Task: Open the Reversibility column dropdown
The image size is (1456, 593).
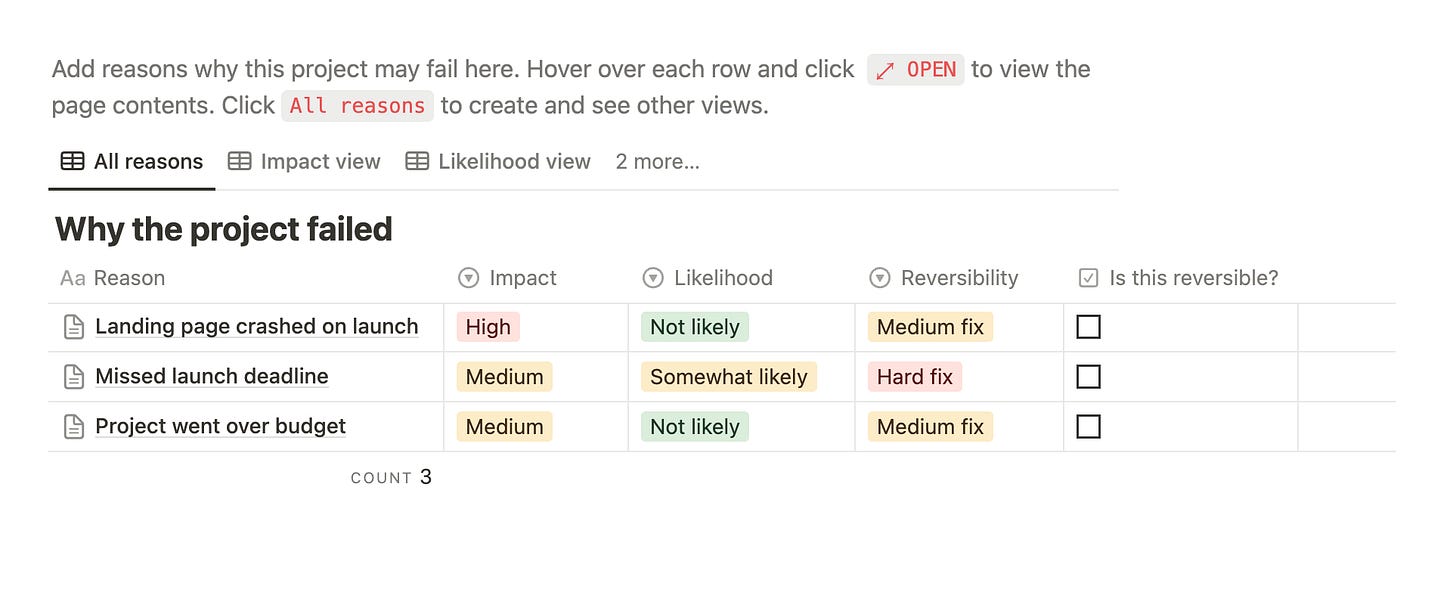Action: pos(880,278)
